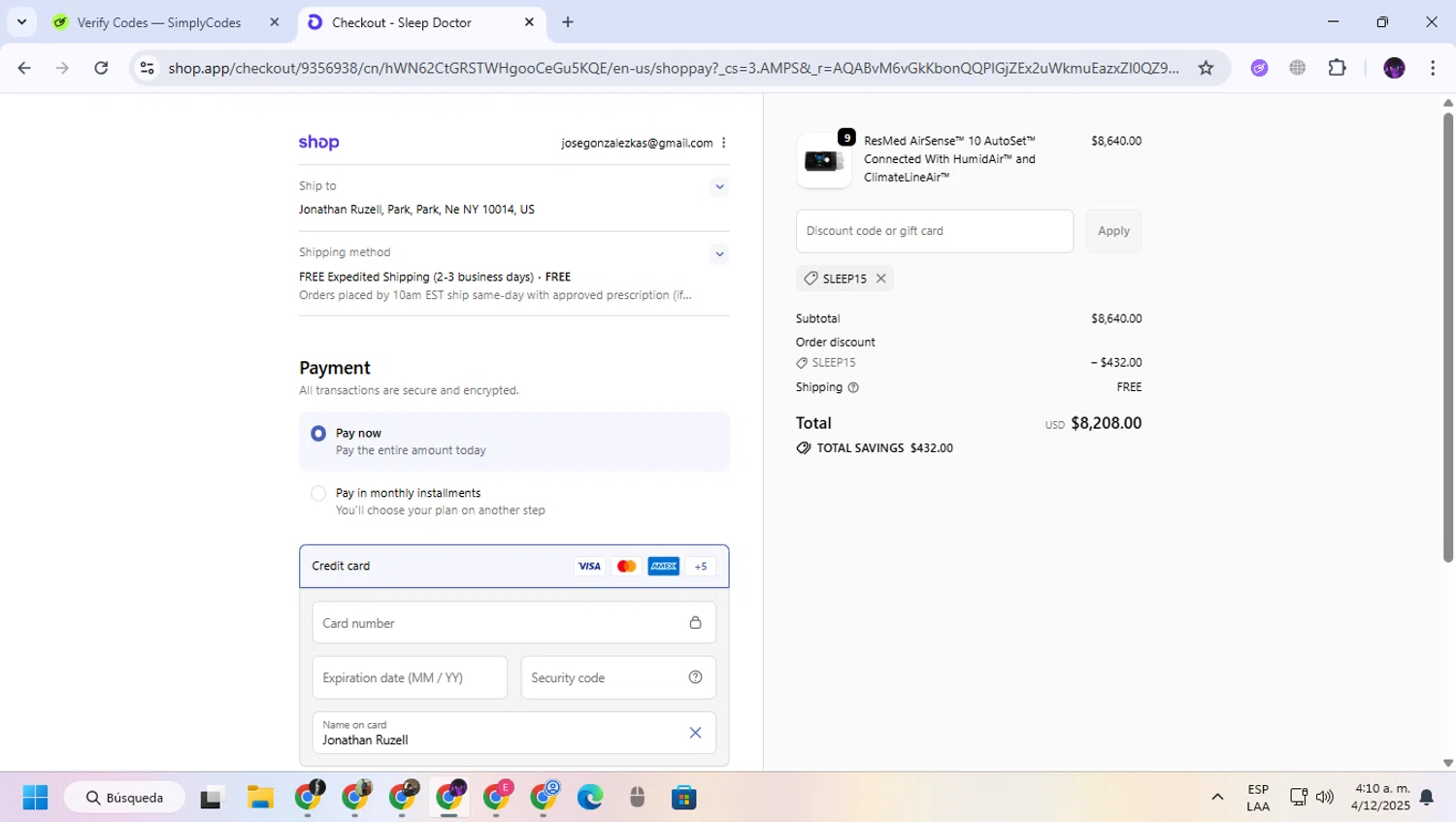Click the ResMed AirSense product thumbnail

(824, 160)
